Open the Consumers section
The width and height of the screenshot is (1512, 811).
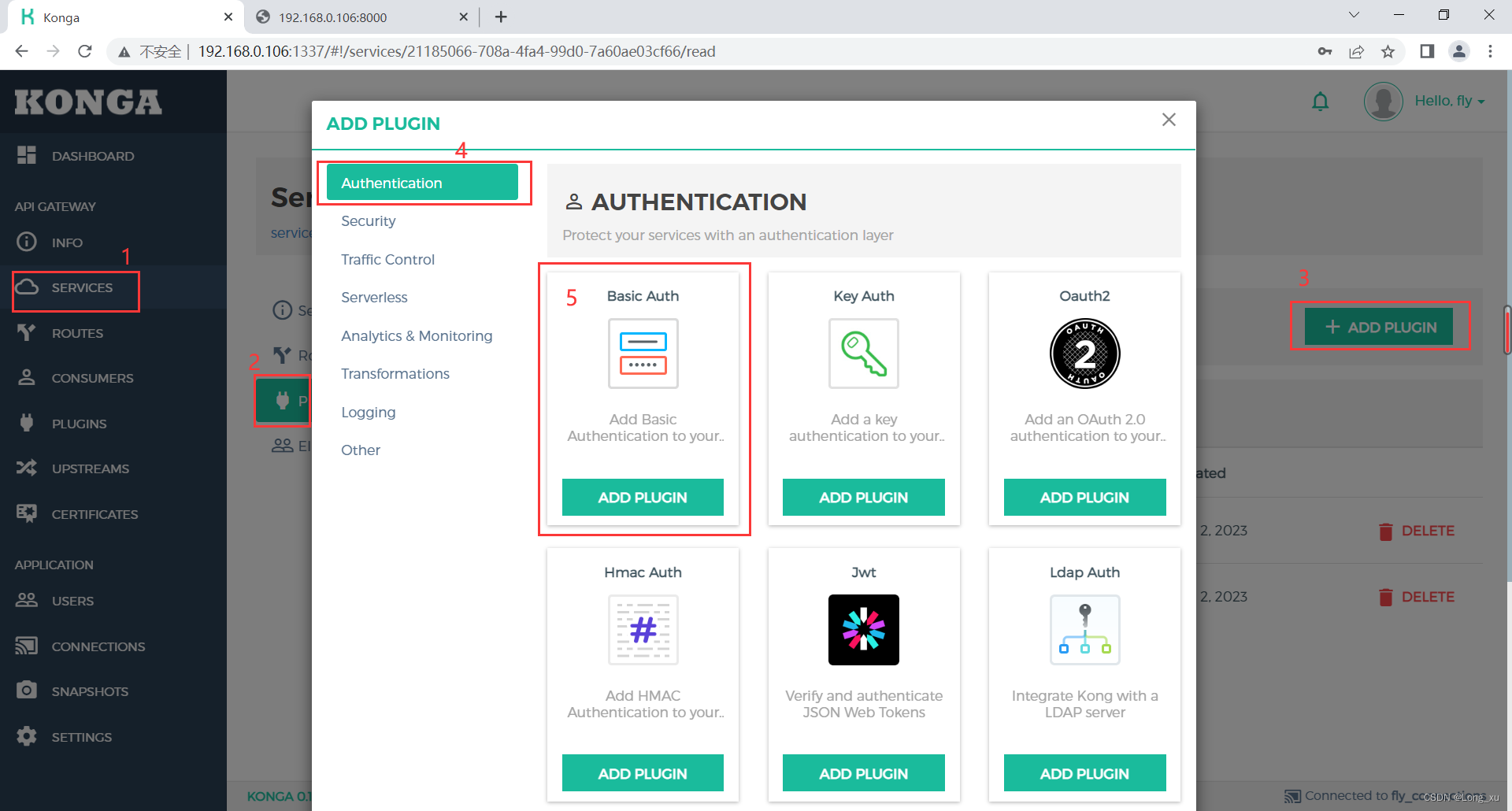click(x=93, y=378)
